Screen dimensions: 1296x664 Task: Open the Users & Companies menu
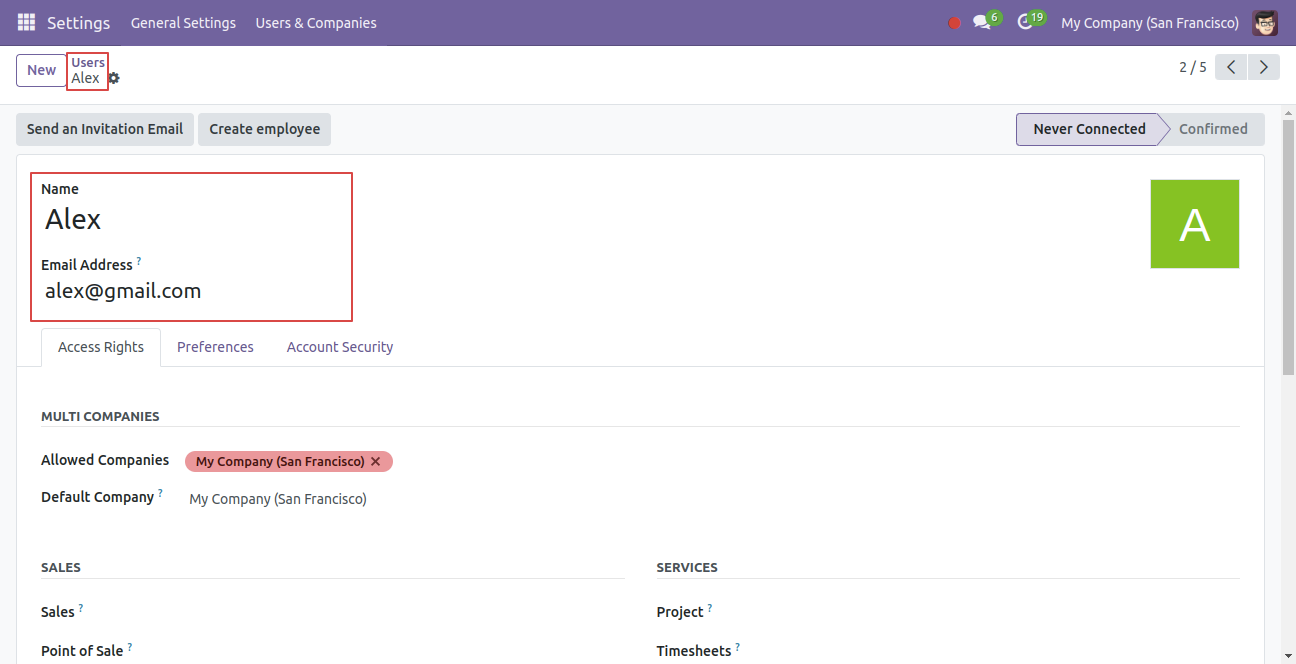[316, 22]
